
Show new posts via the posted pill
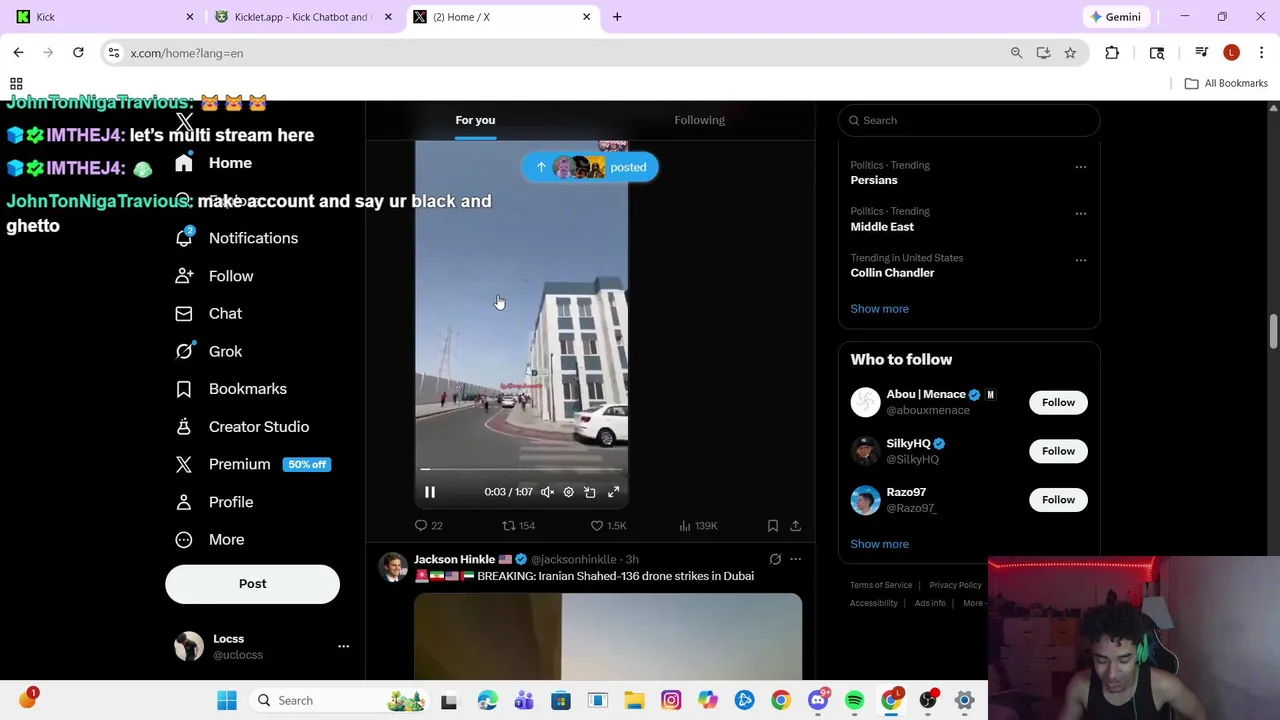pyautogui.click(x=590, y=167)
